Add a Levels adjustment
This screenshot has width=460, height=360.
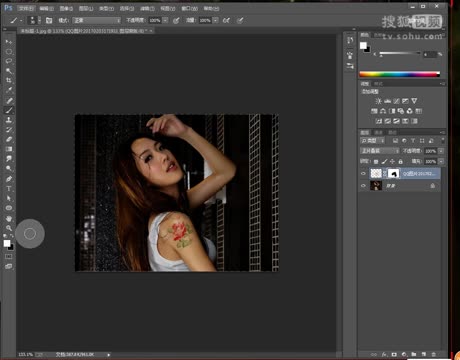click(387, 101)
